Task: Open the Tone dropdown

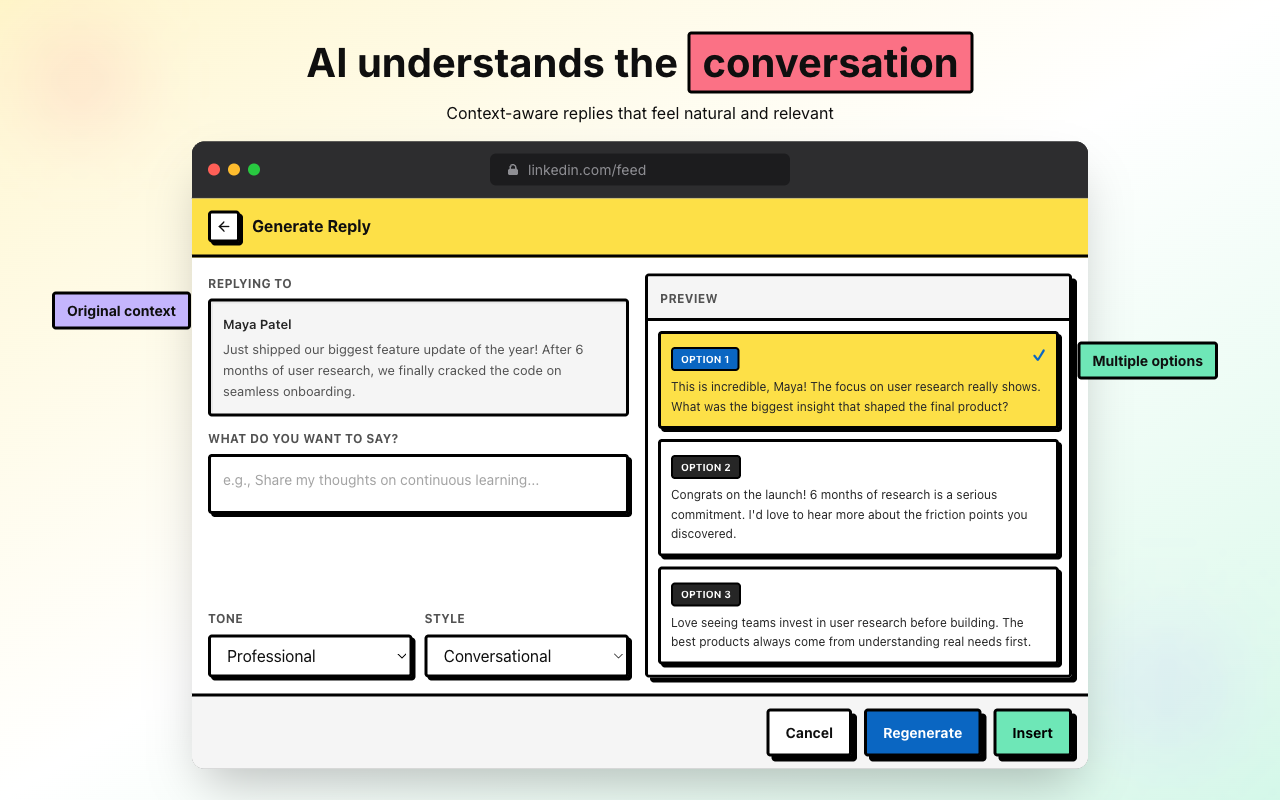Action: point(310,656)
